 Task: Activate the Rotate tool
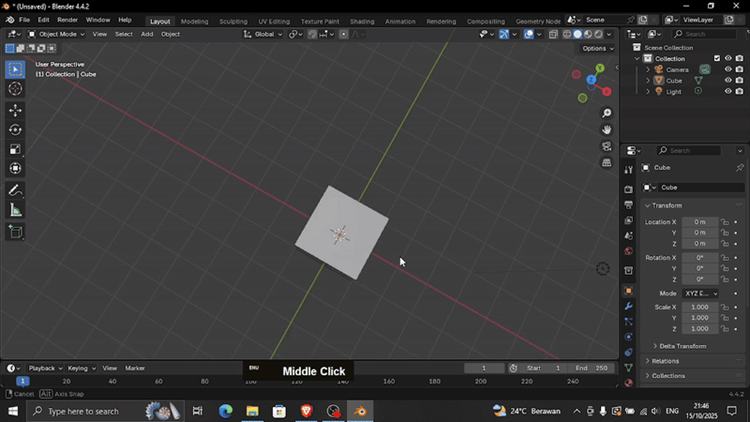pyautogui.click(x=15, y=129)
